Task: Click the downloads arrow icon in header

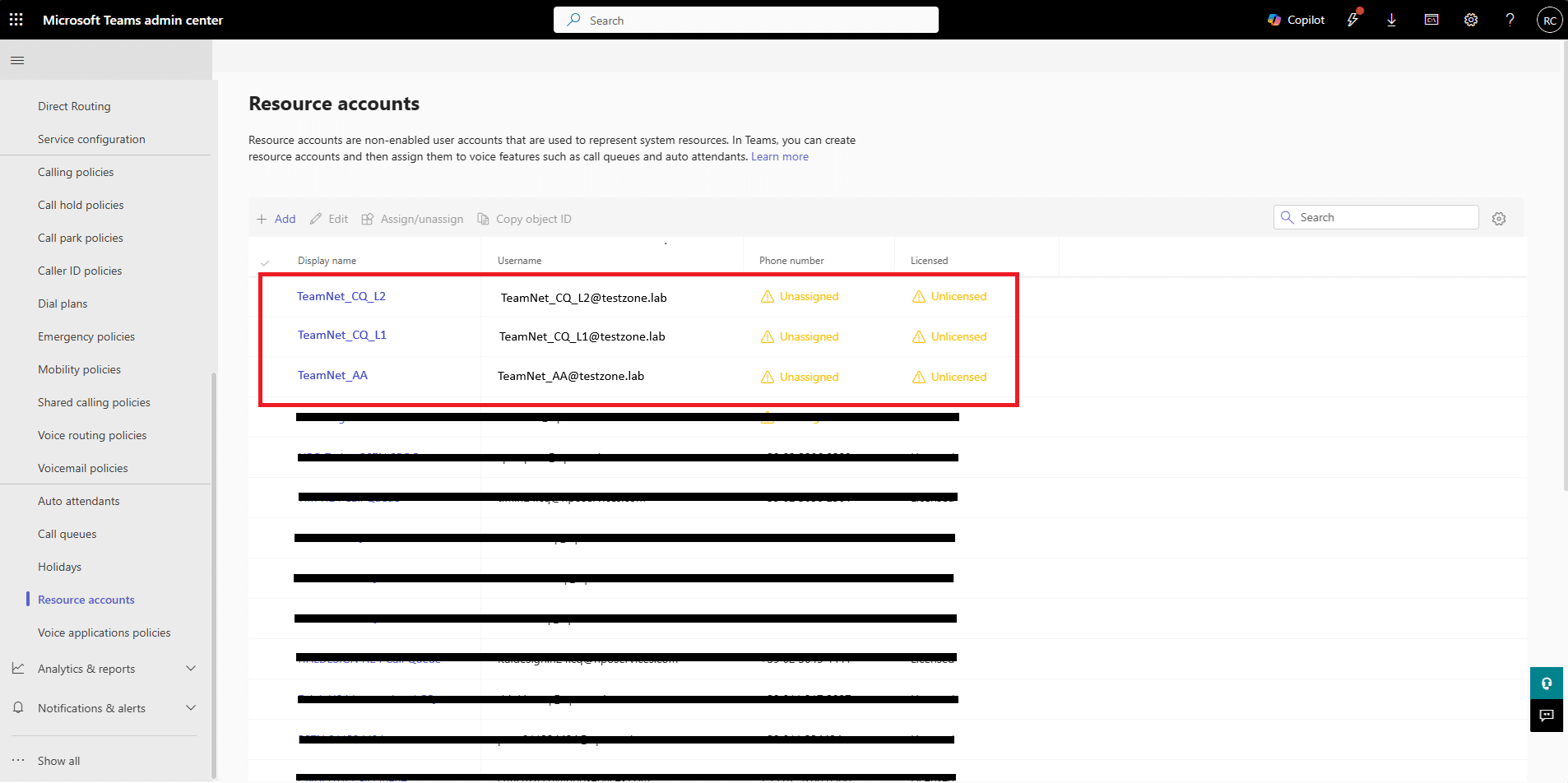Action: pos(1391,20)
